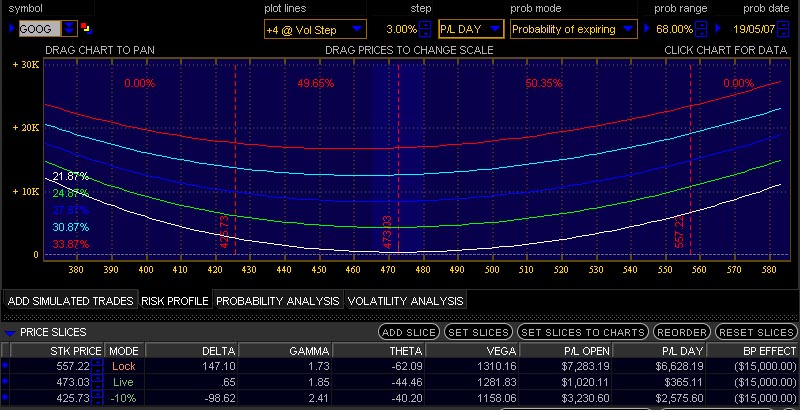Advance prob date with its up arrow
Image resolution: width=800 pixels, height=410 pixels.
[x=783, y=24]
